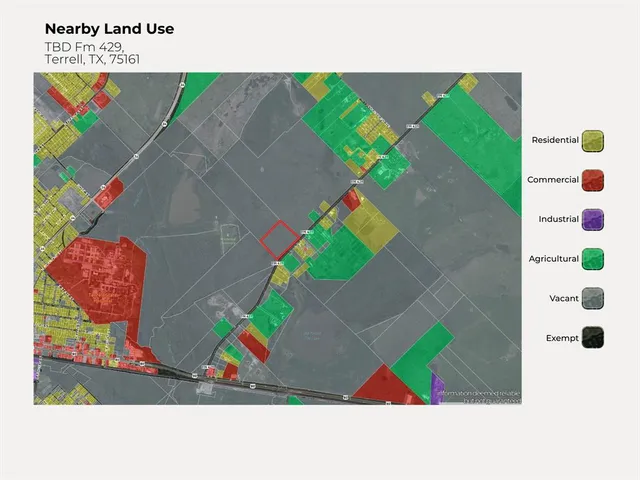Click the Residential yellow legend swatch
This screenshot has width=640, height=480.
click(593, 140)
